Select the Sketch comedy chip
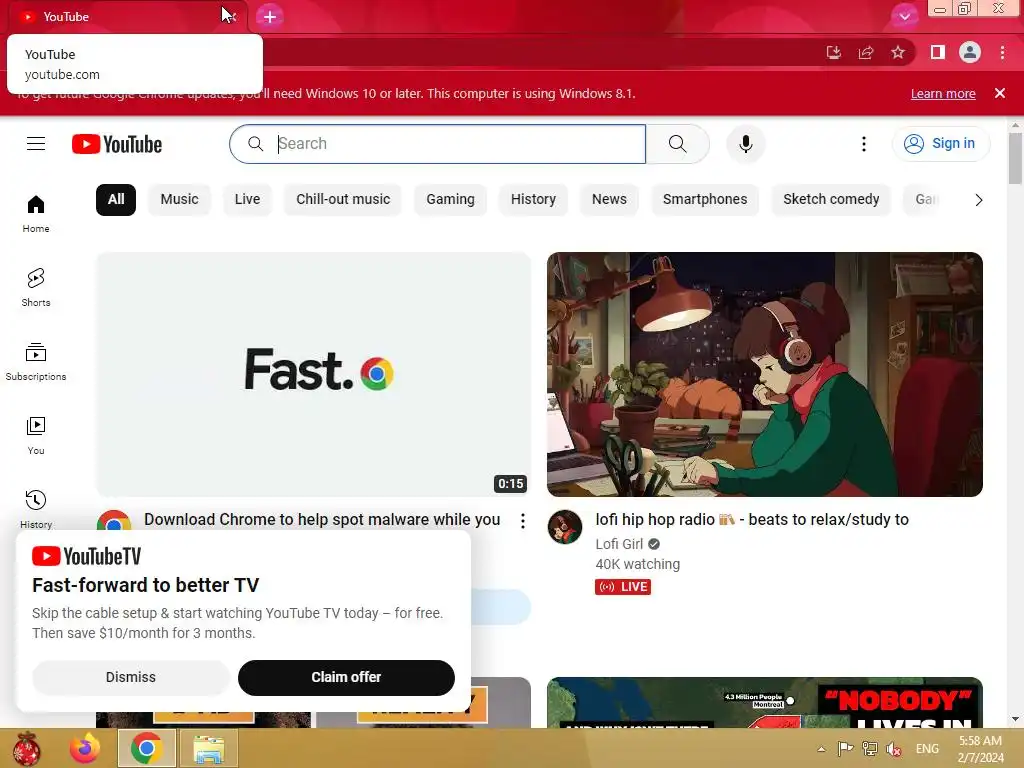1024x768 pixels. 831,200
